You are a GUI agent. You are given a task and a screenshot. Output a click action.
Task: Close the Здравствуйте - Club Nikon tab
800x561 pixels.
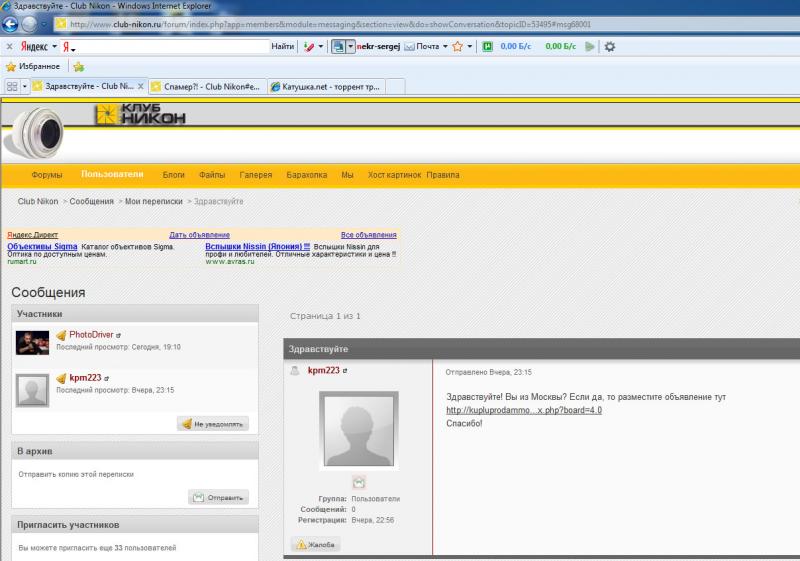point(140,86)
